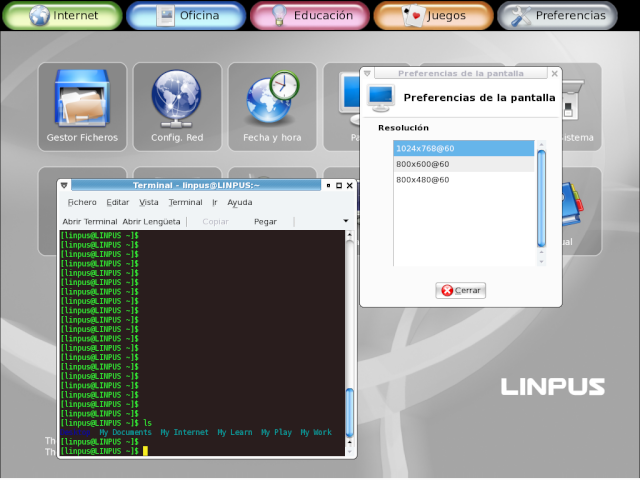Select resolution 800x480@60
The height and width of the screenshot is (480, 640).
(x=464, y=180)
